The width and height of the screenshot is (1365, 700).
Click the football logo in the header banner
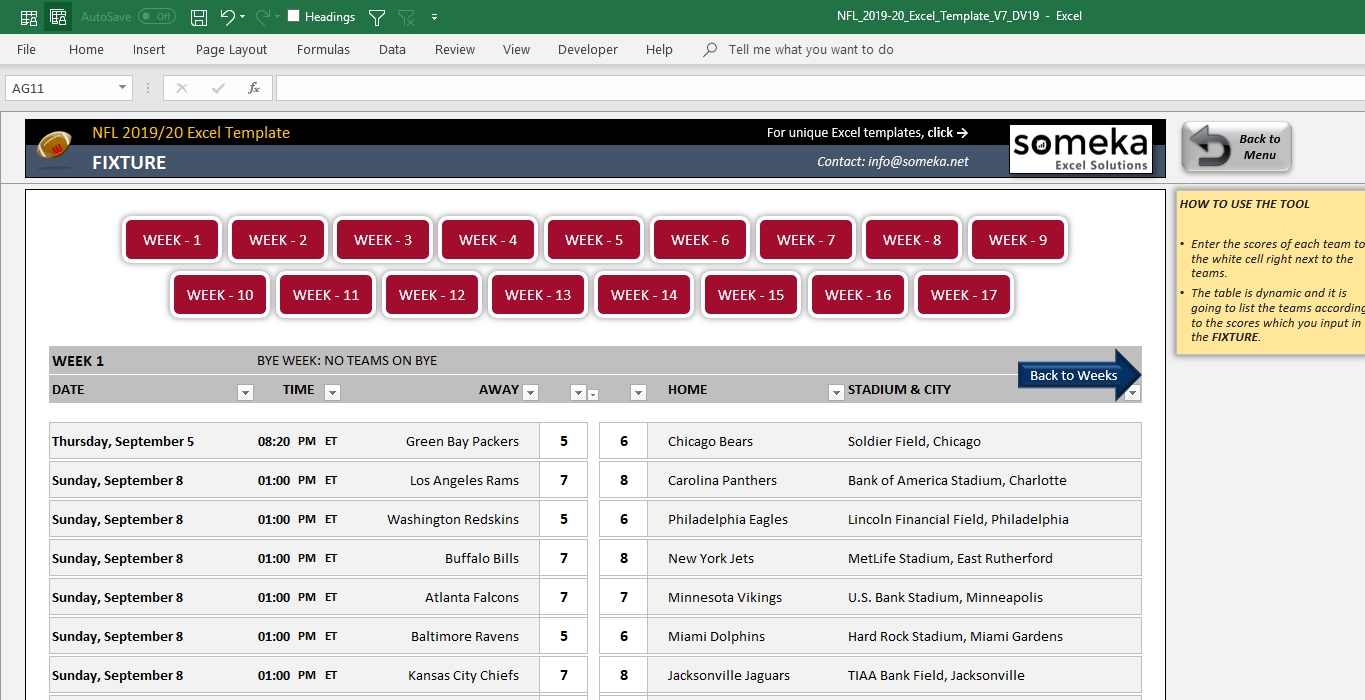[54, 147]
